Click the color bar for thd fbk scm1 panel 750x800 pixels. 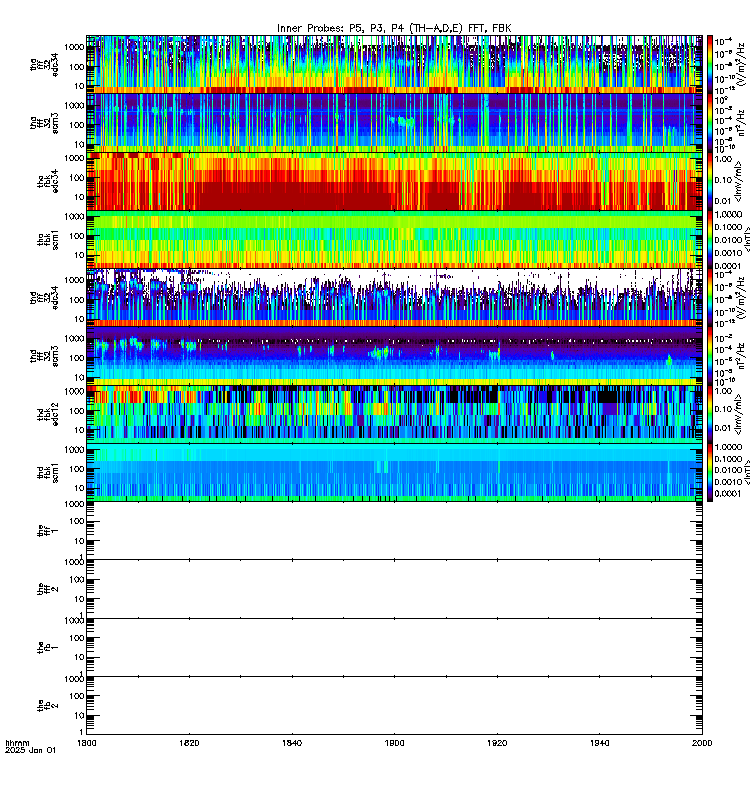[710, 472]
